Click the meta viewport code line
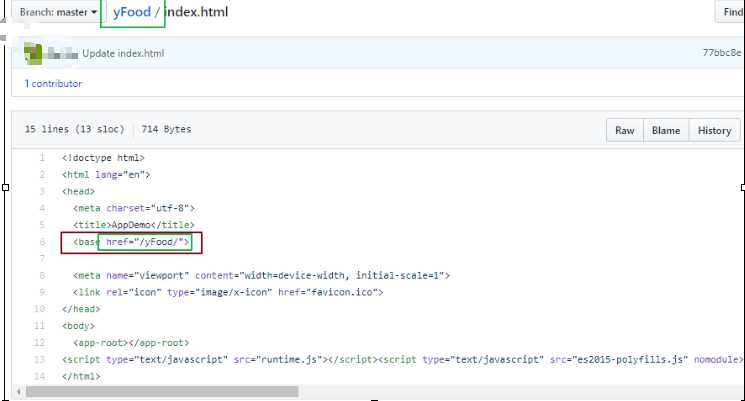This screenshot has width=745, height=401. tap(261, 276)
